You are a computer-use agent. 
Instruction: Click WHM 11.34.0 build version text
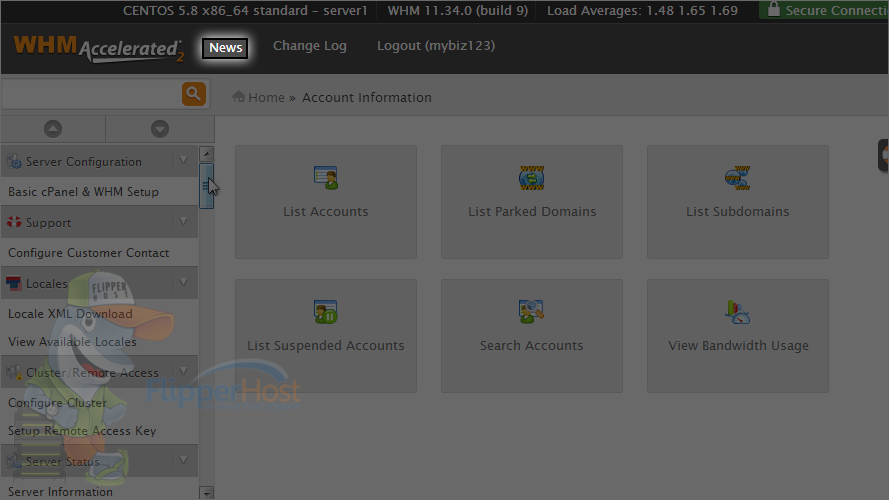[458, 11]
